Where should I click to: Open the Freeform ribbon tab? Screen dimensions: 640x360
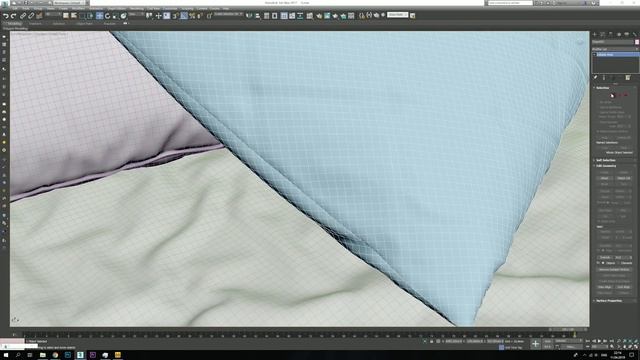(x=35, y=24)
